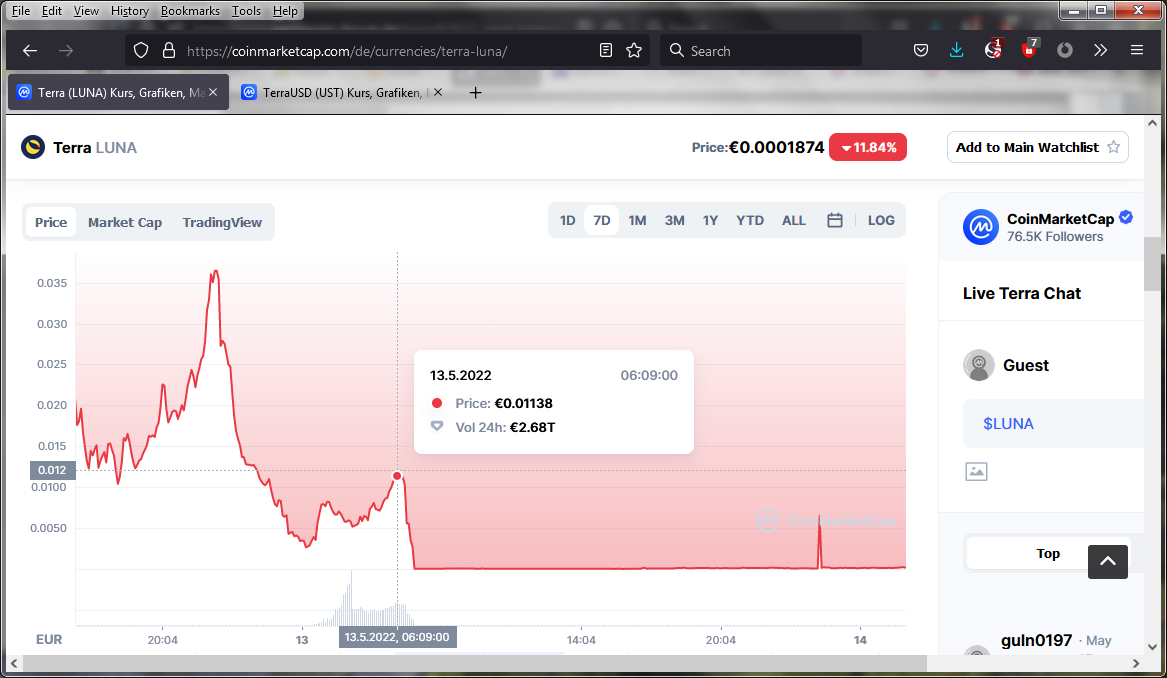Screen dimensions: 1167x678
Task: Go back with the browser back arrow
Action: coord(30,51)
